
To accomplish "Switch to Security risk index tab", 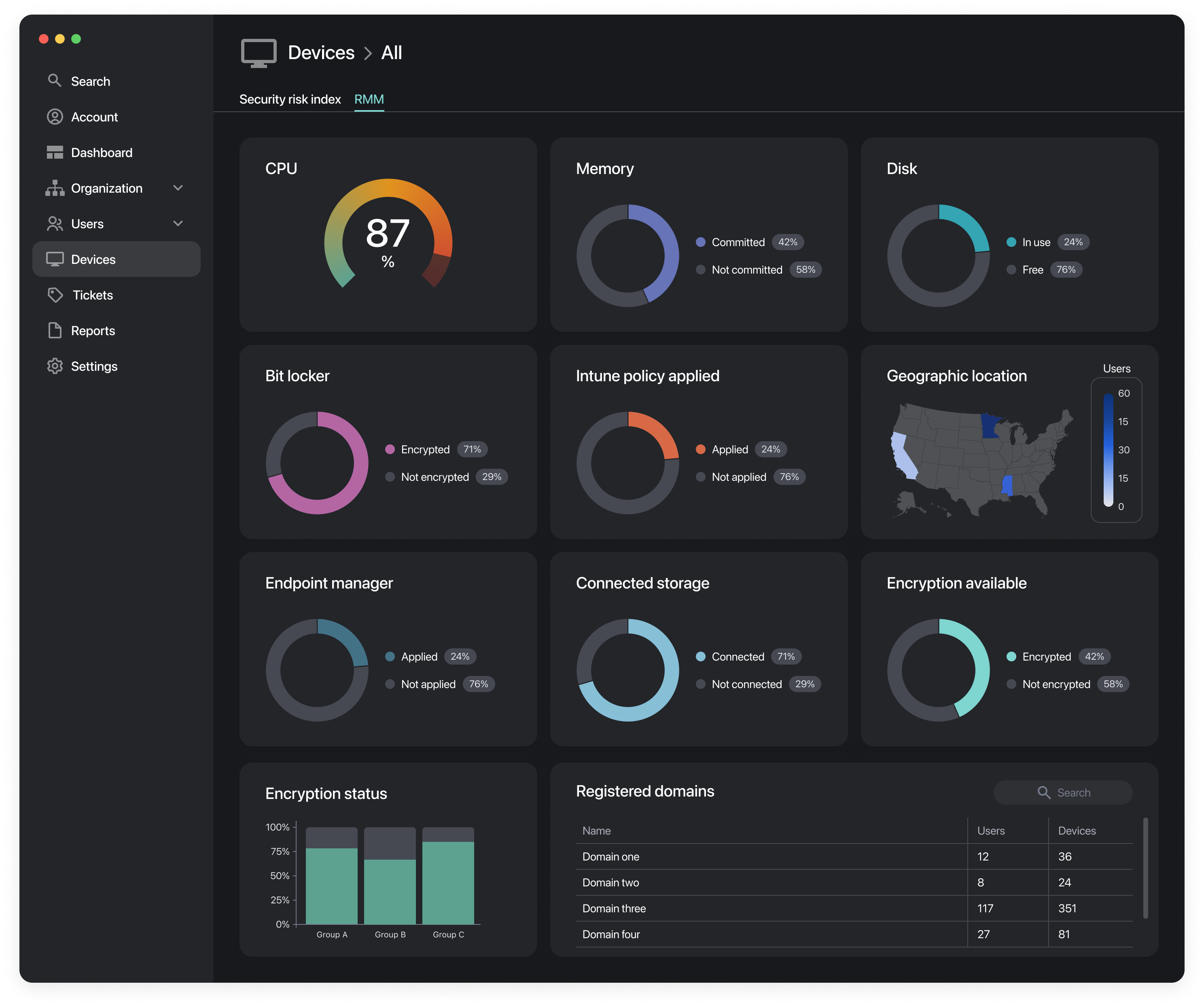I will tap(290, 99).
